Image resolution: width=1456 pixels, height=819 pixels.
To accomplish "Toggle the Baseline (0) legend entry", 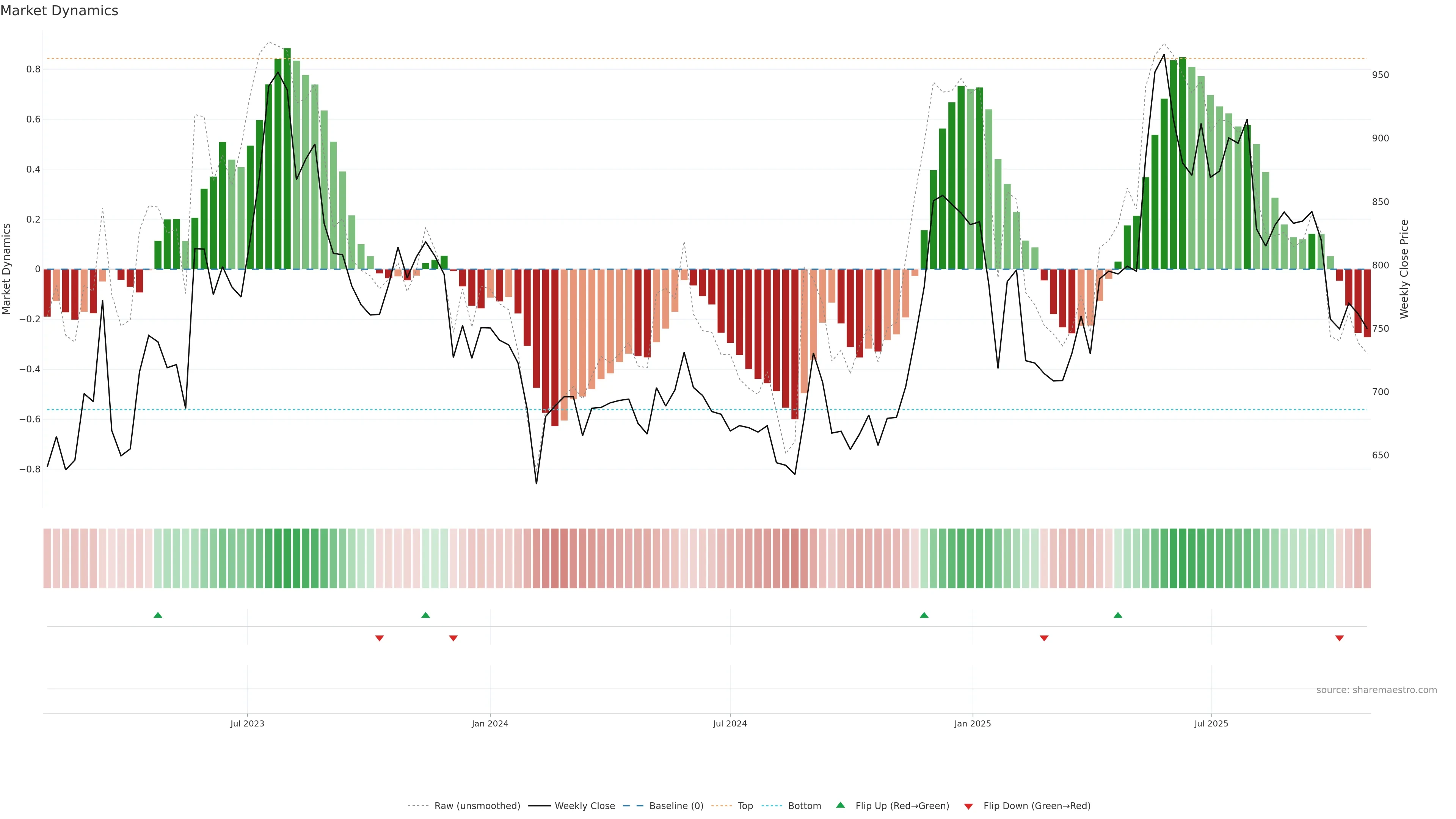I will coord(676,806).
